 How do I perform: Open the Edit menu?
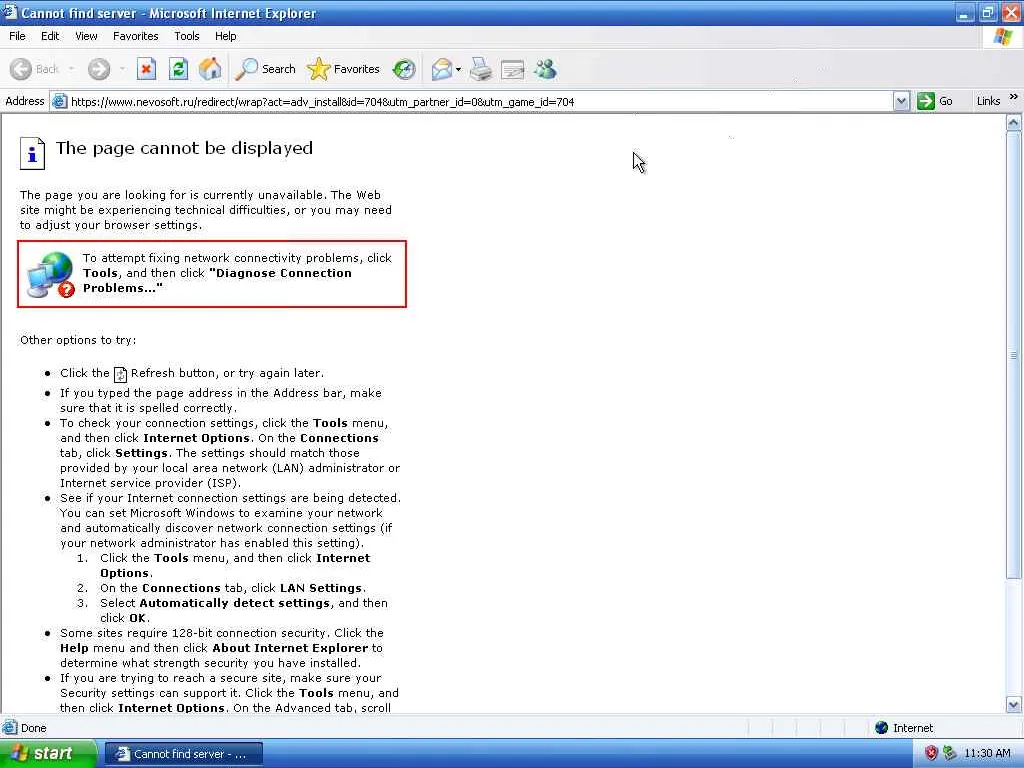click(x=50, y=36)
